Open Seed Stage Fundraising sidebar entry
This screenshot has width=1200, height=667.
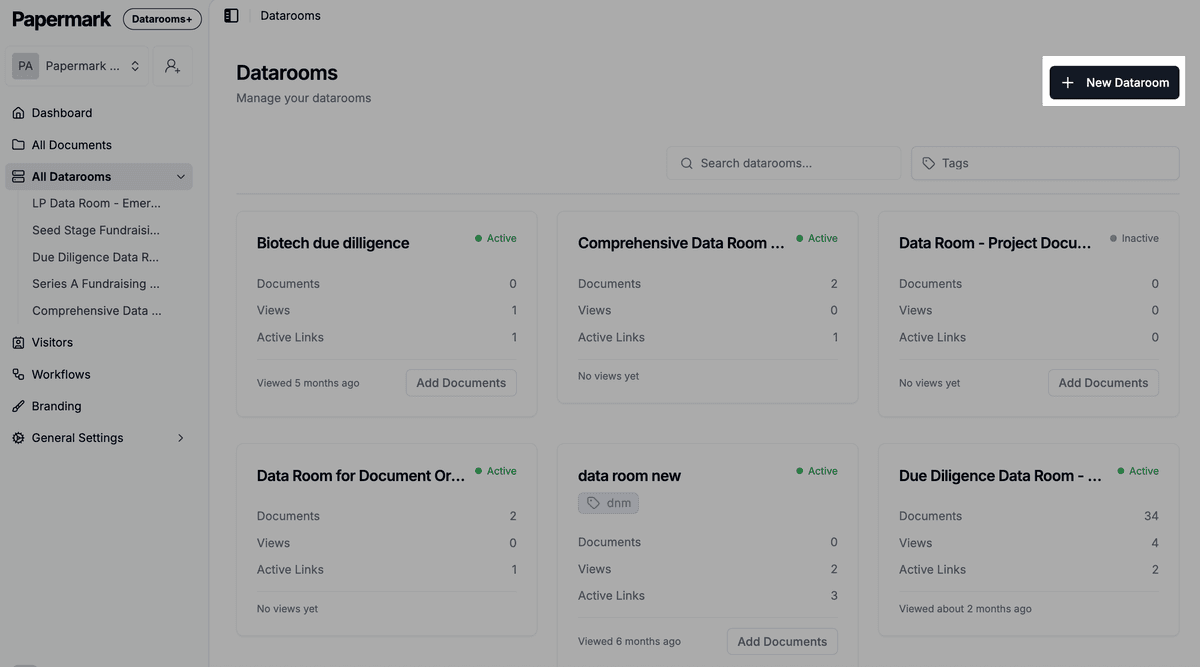click(x=96, y=230)
